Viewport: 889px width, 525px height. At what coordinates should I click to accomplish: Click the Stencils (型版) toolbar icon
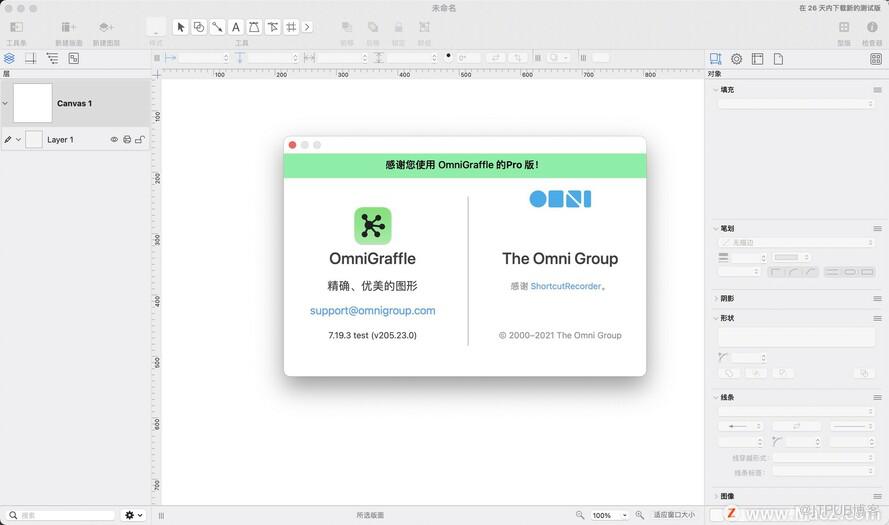844,27
